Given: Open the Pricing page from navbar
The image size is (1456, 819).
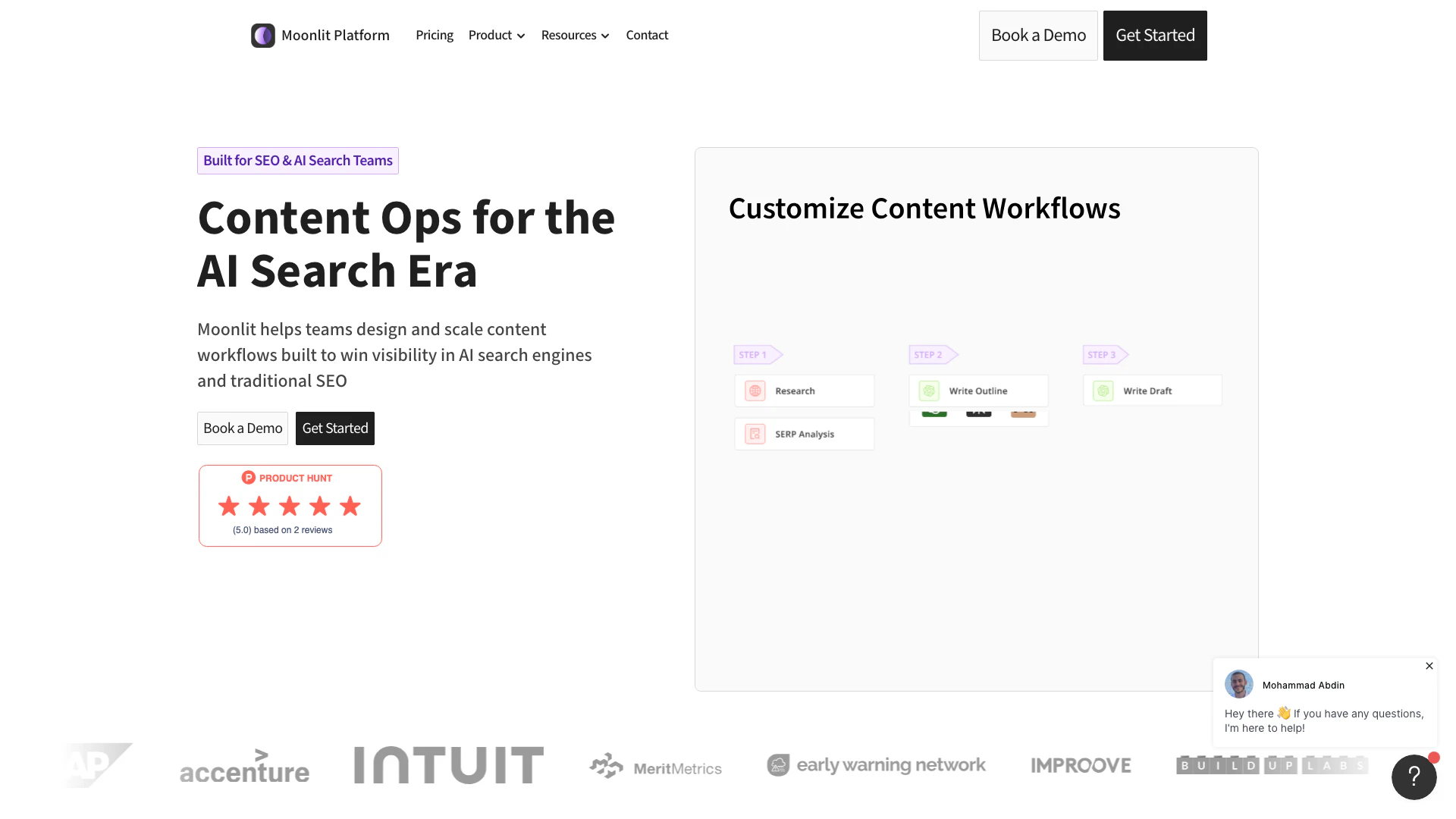Looking at the screenshot, I should point(435,36).
